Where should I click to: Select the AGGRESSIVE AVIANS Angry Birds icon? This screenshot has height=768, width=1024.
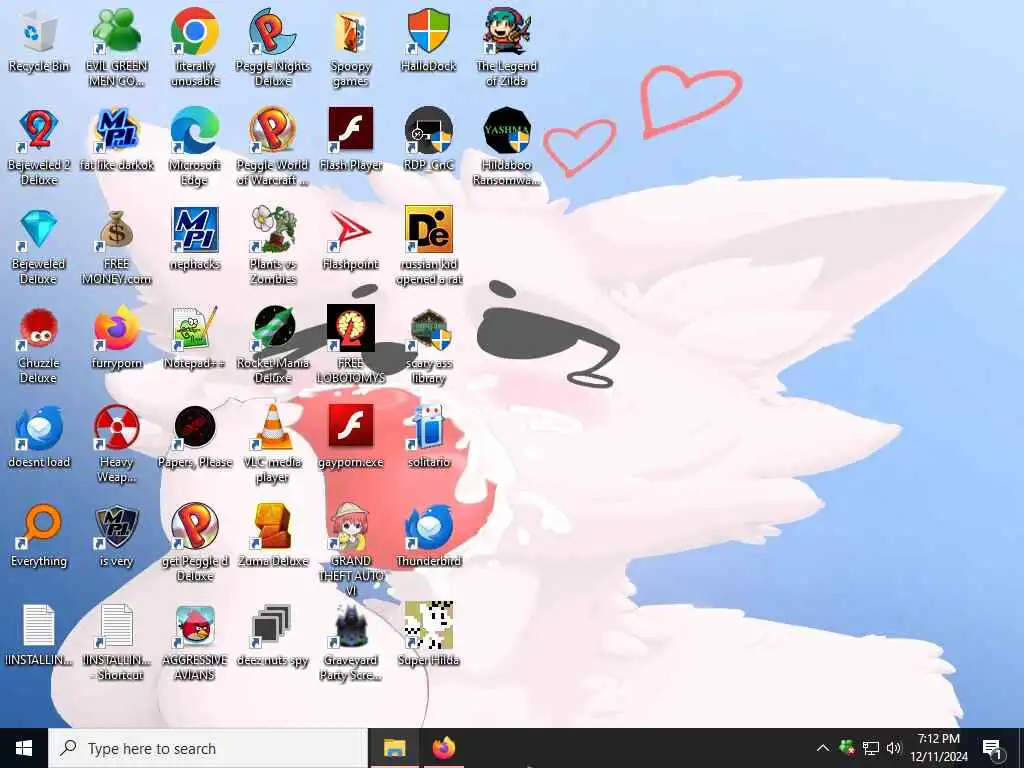195,626
